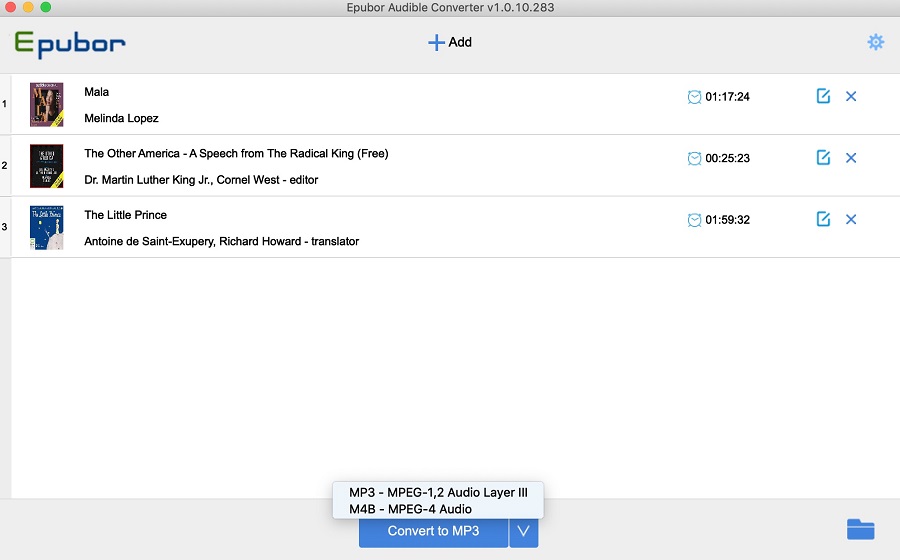The height and width of the screenshot is (560, 900).
Task: Remove The Other America from the list
Action: click(x=851, y=158)
